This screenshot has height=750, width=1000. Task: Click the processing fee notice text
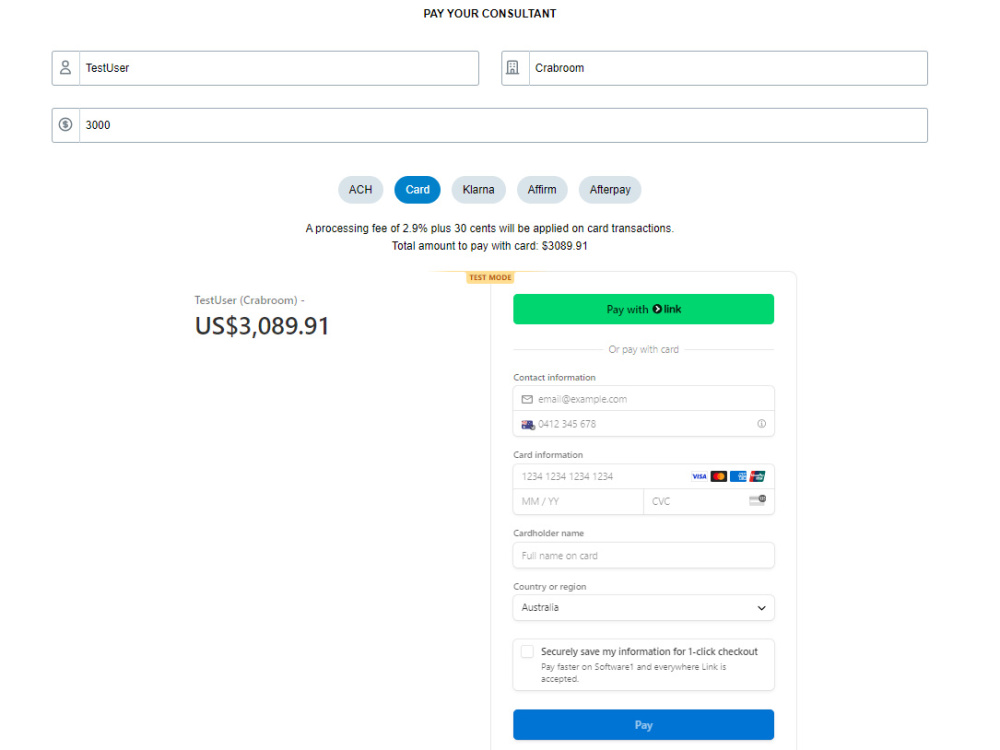coord(490,228)
